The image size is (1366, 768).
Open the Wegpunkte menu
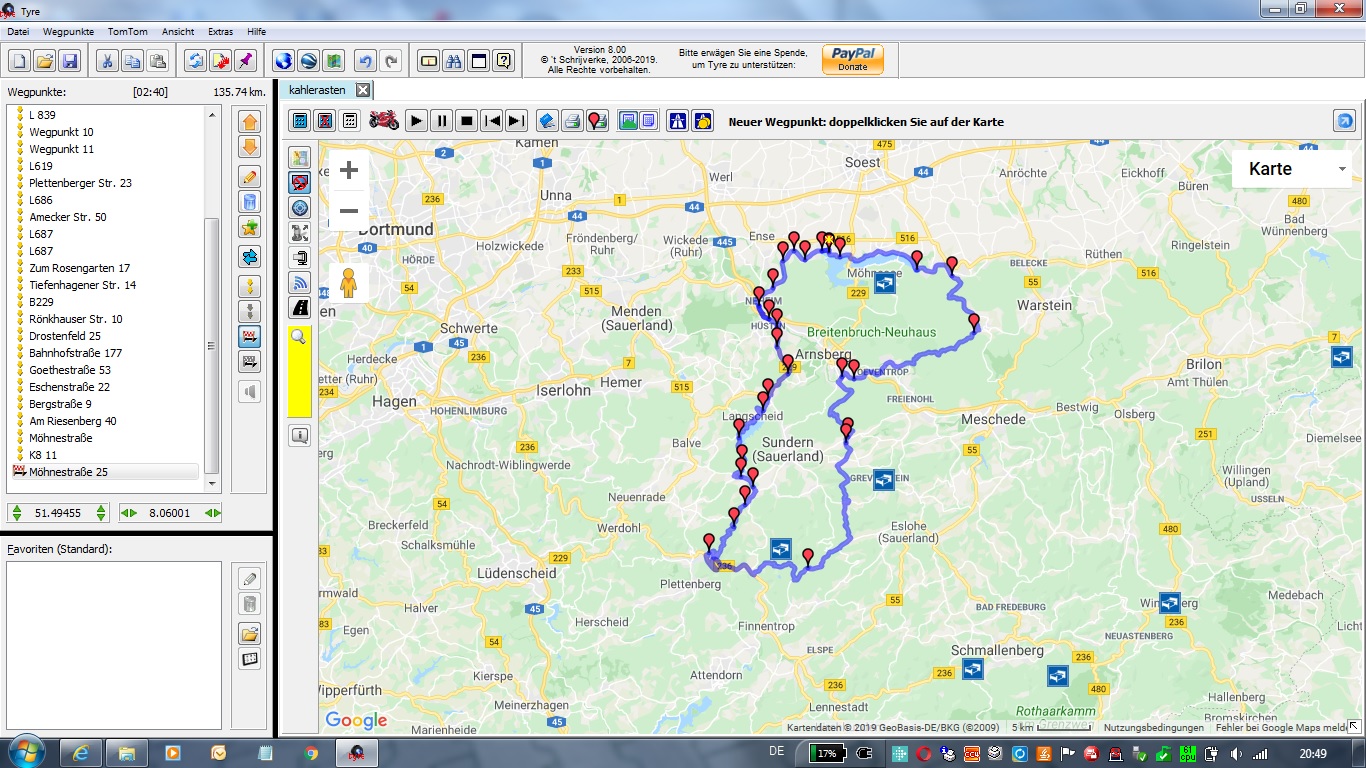pos(68,32)
